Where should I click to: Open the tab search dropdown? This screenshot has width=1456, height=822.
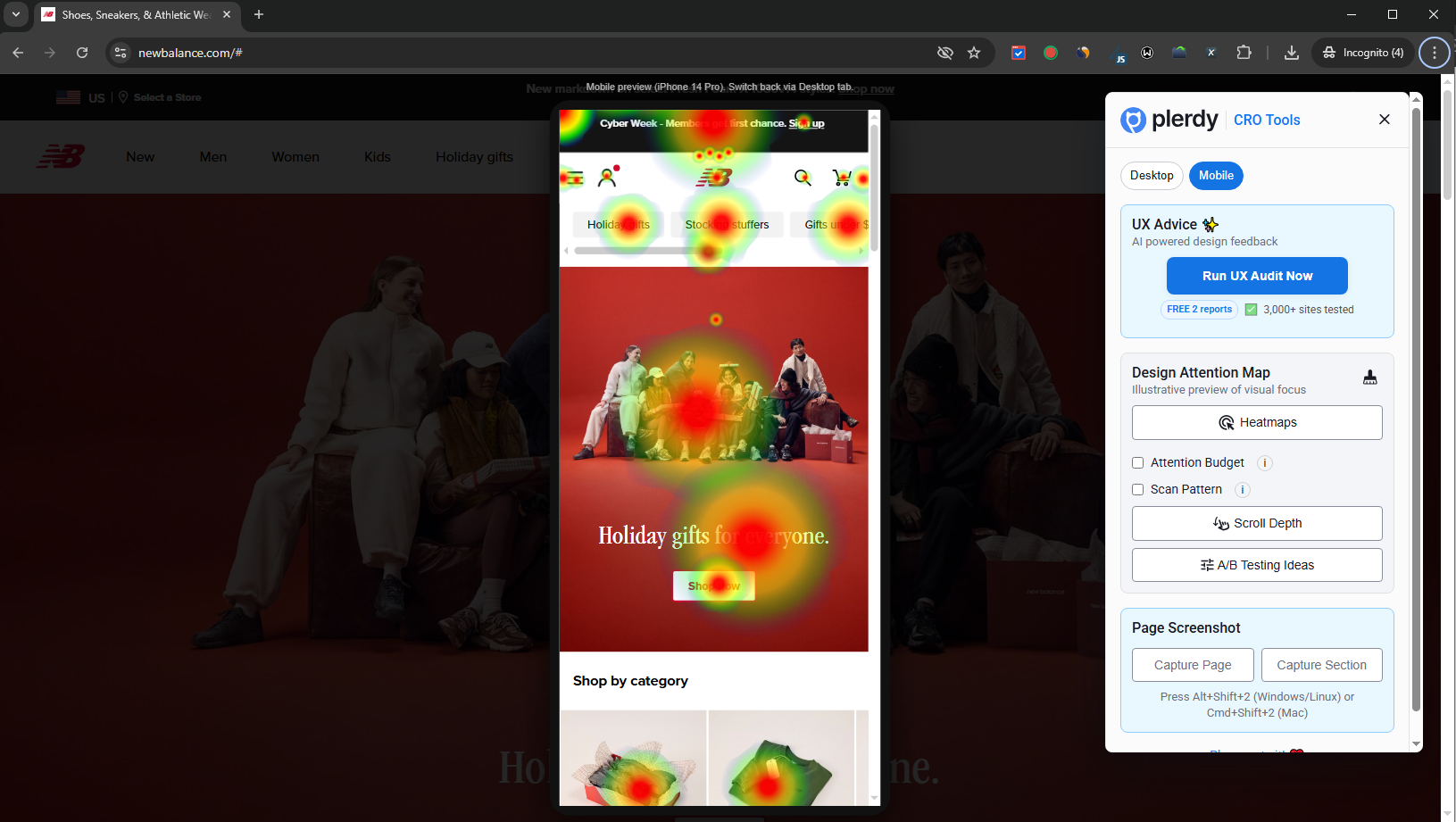click(15, 14)
